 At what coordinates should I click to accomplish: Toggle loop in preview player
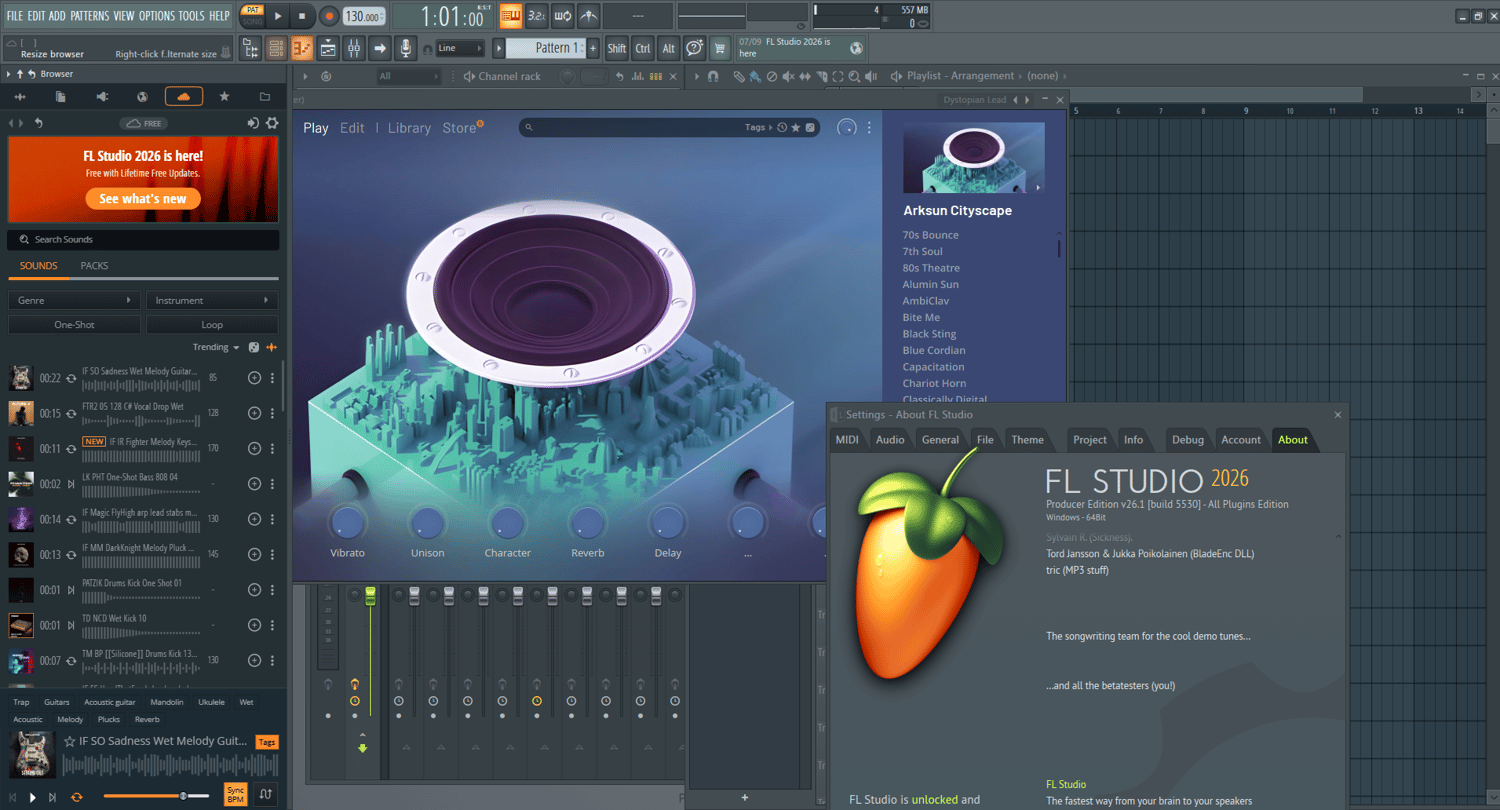click(76, 797)
